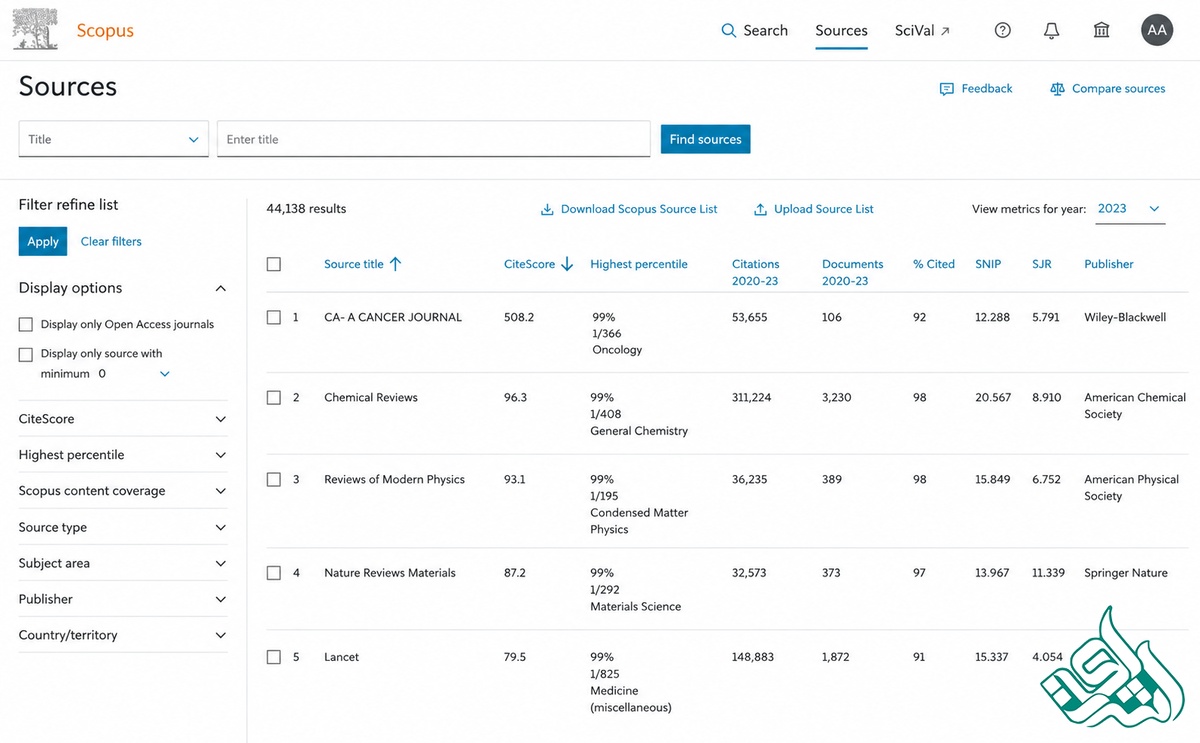1200x743 pixels.
Task: Open the Lancet source title
Action: 341,657
